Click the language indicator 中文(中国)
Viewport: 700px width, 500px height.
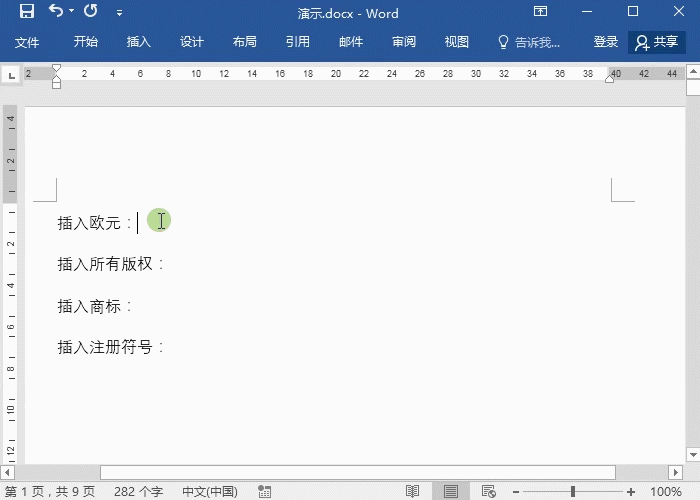click(210, 492)
